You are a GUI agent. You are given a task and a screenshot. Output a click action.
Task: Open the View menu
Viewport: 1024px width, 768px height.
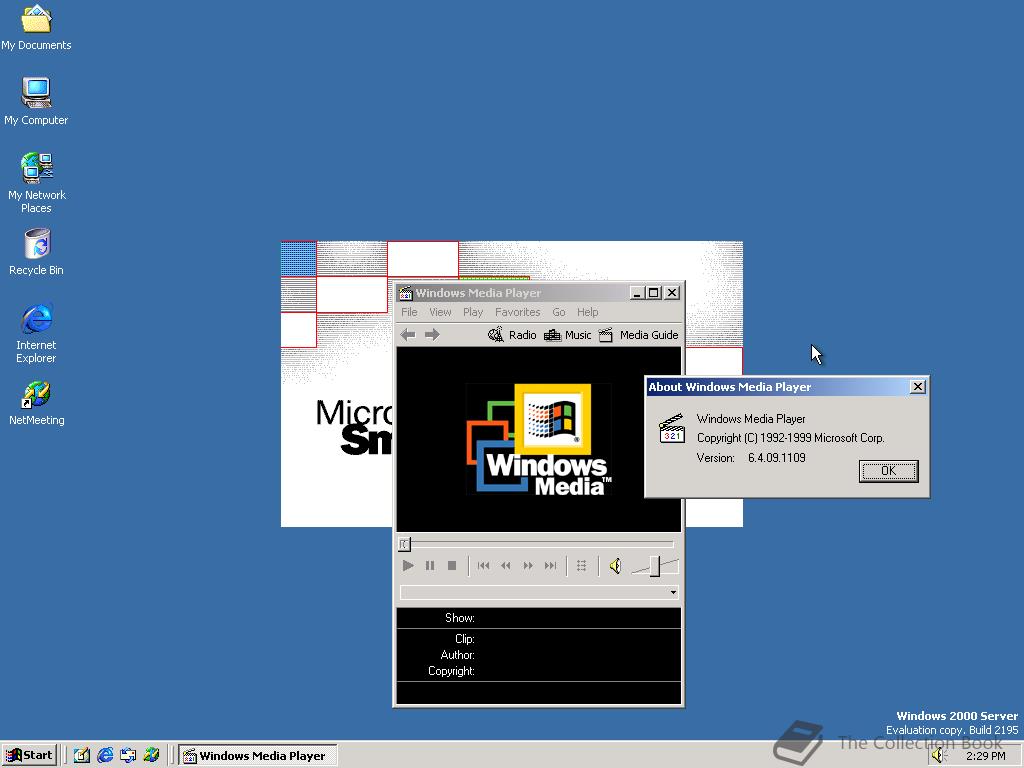[x=440, y=312]
